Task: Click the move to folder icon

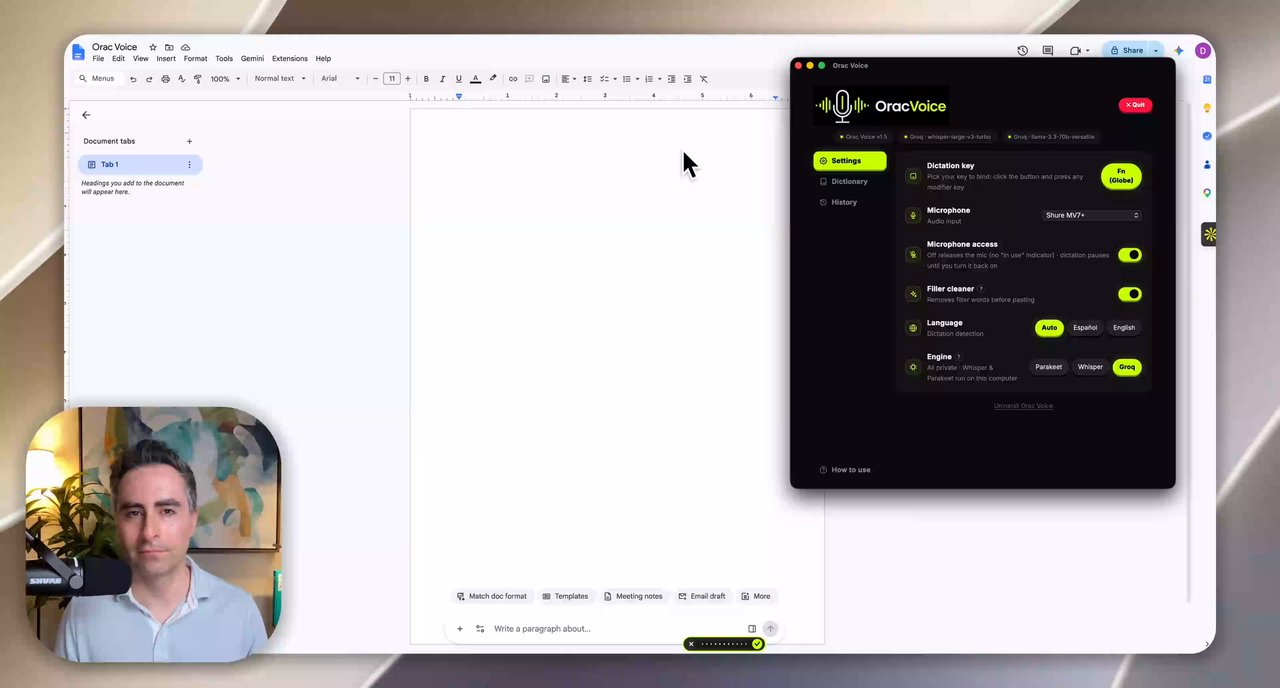Action: (169, 47)
